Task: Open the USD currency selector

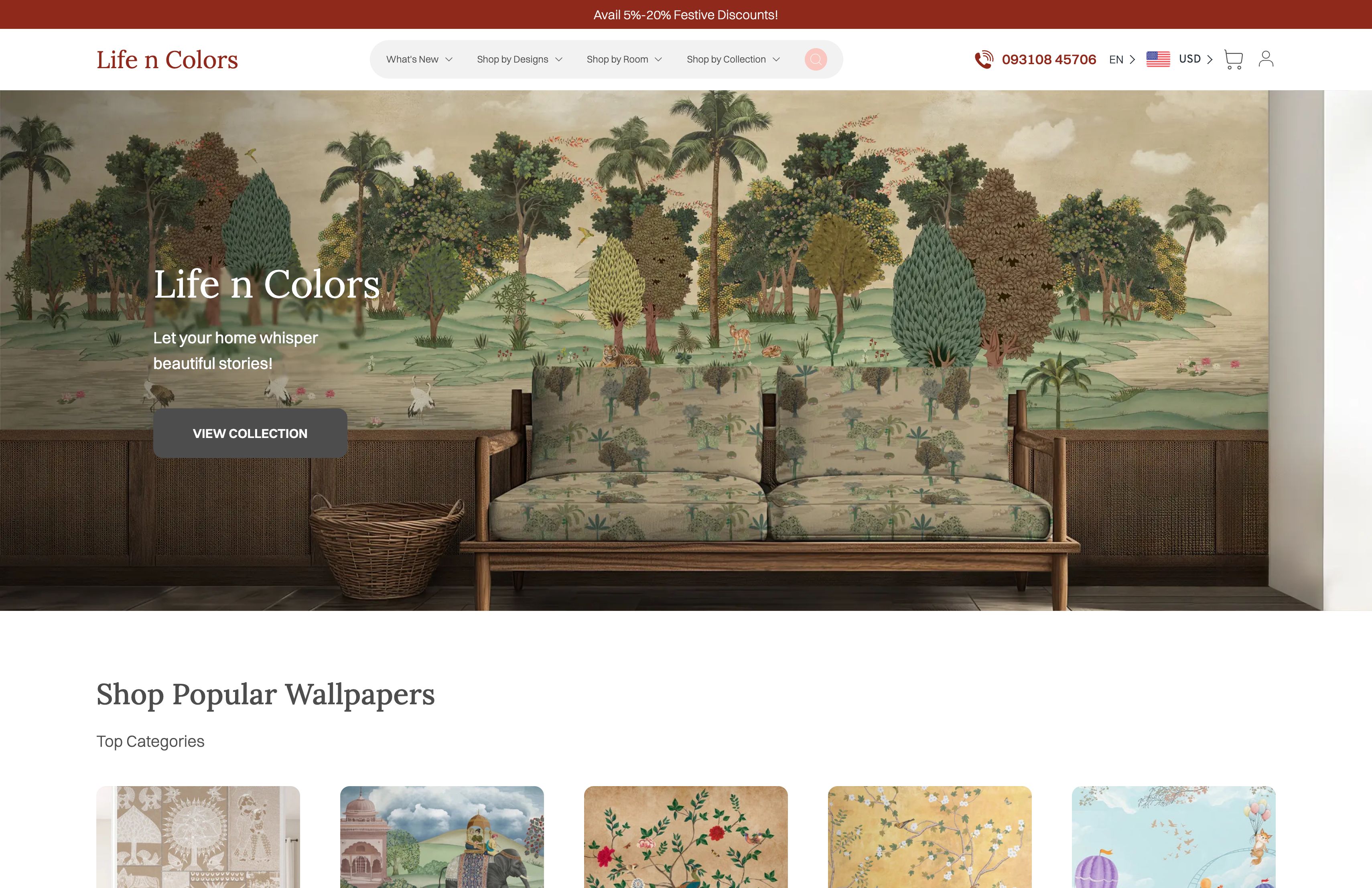Action: point(1195,59)
